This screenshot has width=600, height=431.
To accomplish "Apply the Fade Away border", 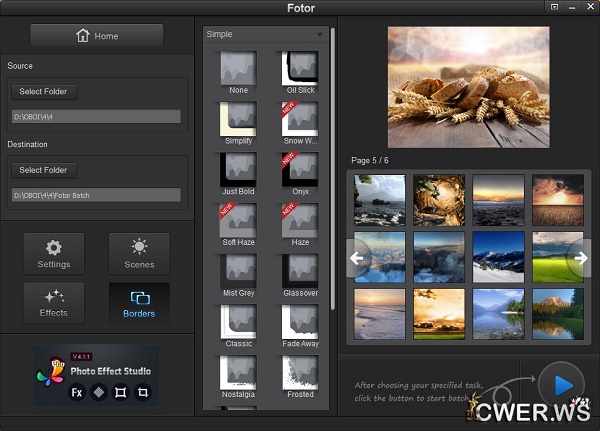I will click(x=300, y=326).
